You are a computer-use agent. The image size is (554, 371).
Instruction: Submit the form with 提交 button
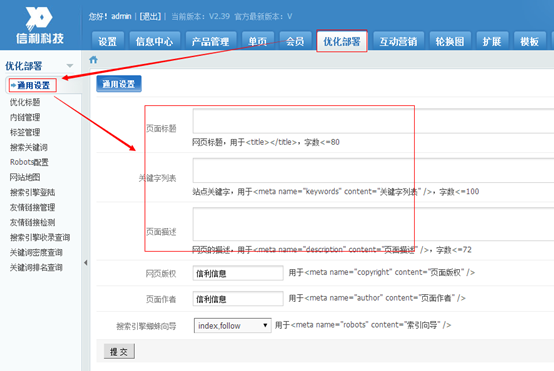click(x=119, y=351)
